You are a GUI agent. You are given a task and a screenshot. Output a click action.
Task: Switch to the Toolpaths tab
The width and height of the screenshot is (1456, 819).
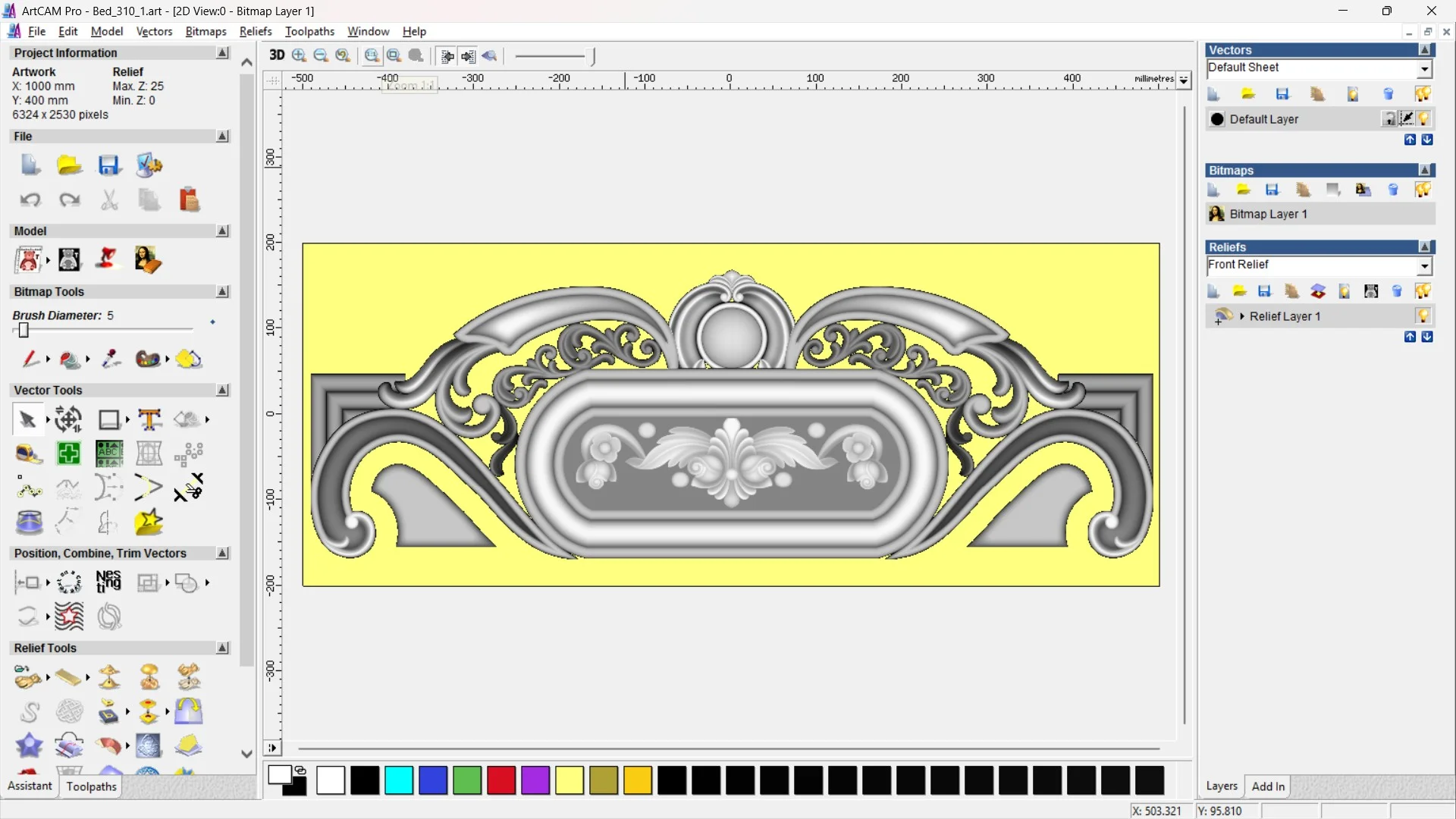(91, 786)
